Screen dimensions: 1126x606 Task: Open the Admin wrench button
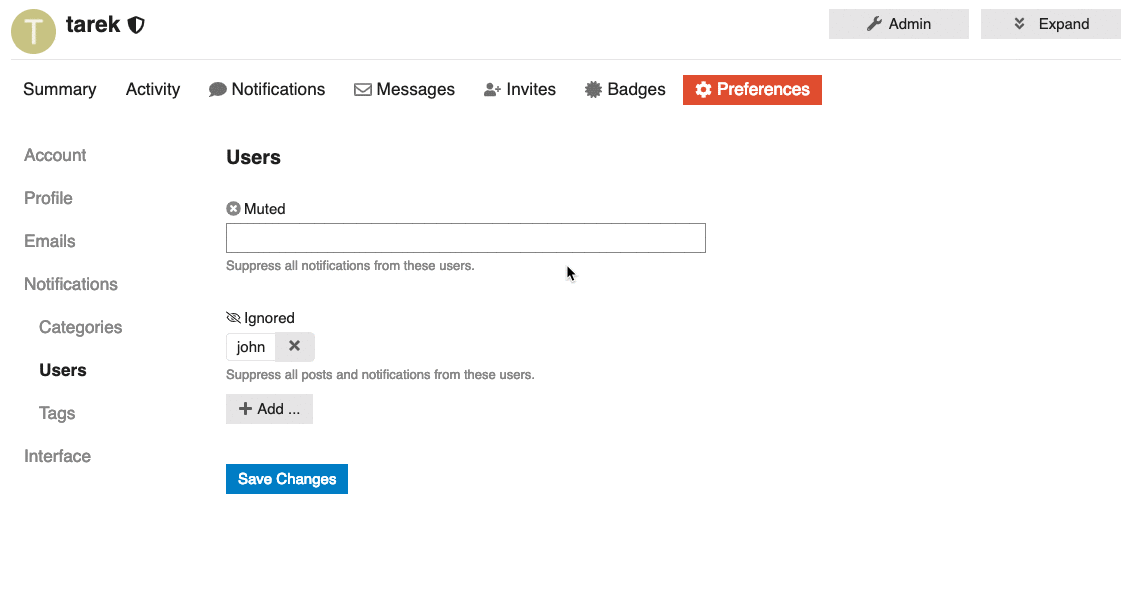898,24
